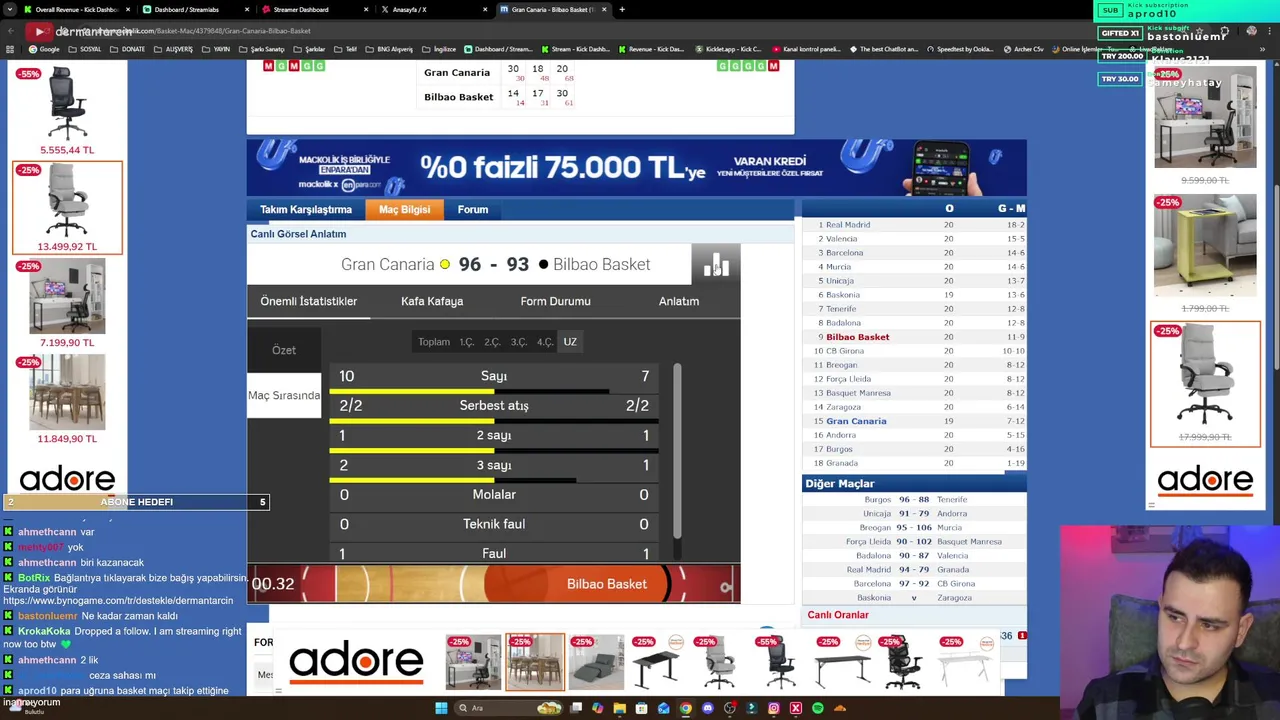Open Barcelona 97 - 92 CB Girona match
The image size is (1280, 720).
[x=914, y=583]
